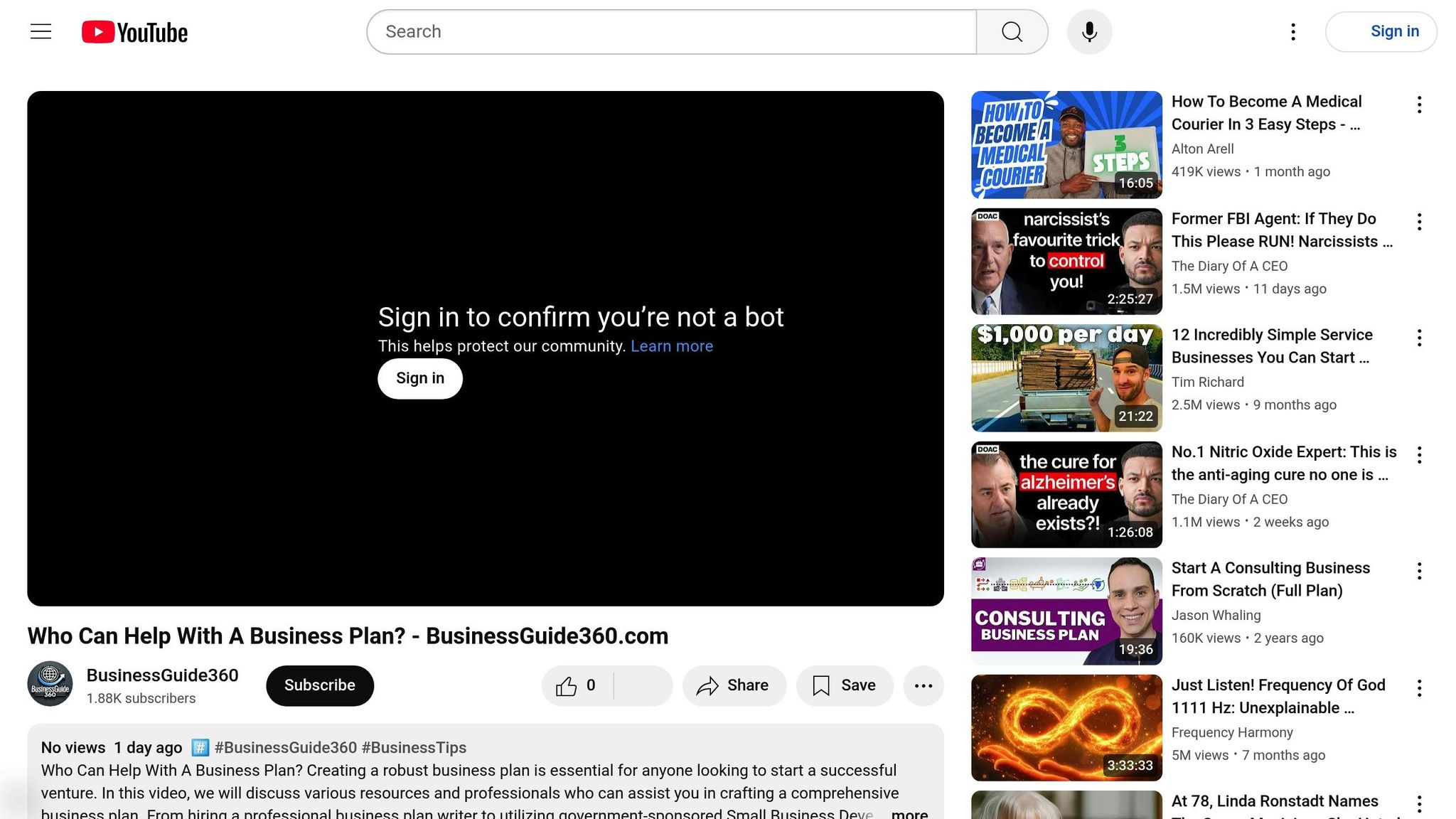This screenshot has height=819, width=1456.
Task: Open the #BusinessTips hashtag
Action: (414, 748)
